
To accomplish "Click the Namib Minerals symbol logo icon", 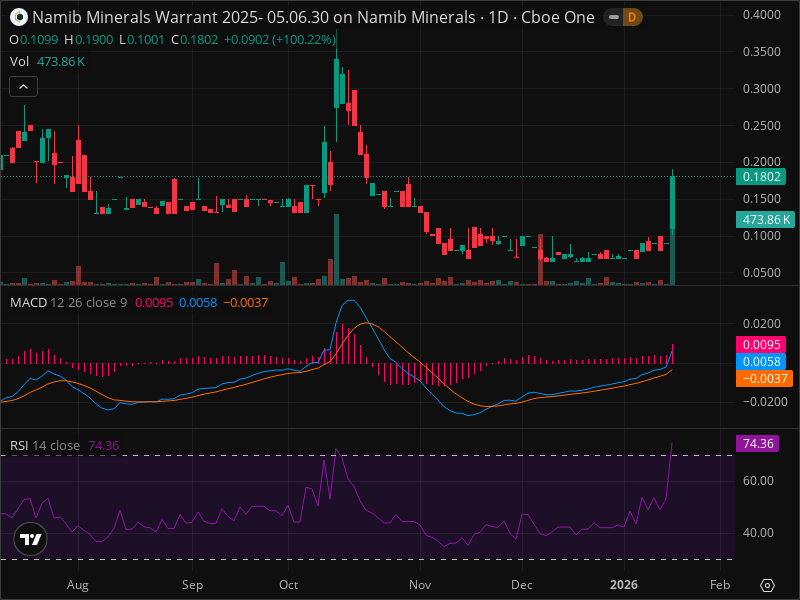I will pos(19,17).
